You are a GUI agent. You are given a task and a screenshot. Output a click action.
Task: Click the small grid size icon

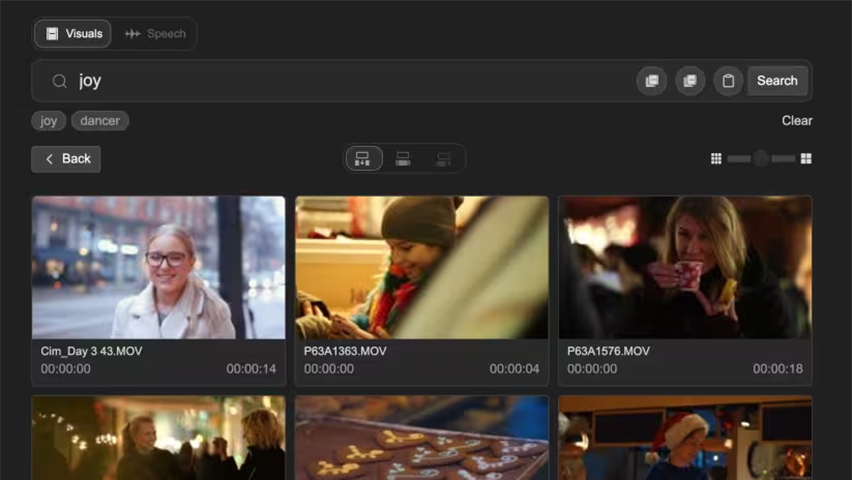(716, 159)
